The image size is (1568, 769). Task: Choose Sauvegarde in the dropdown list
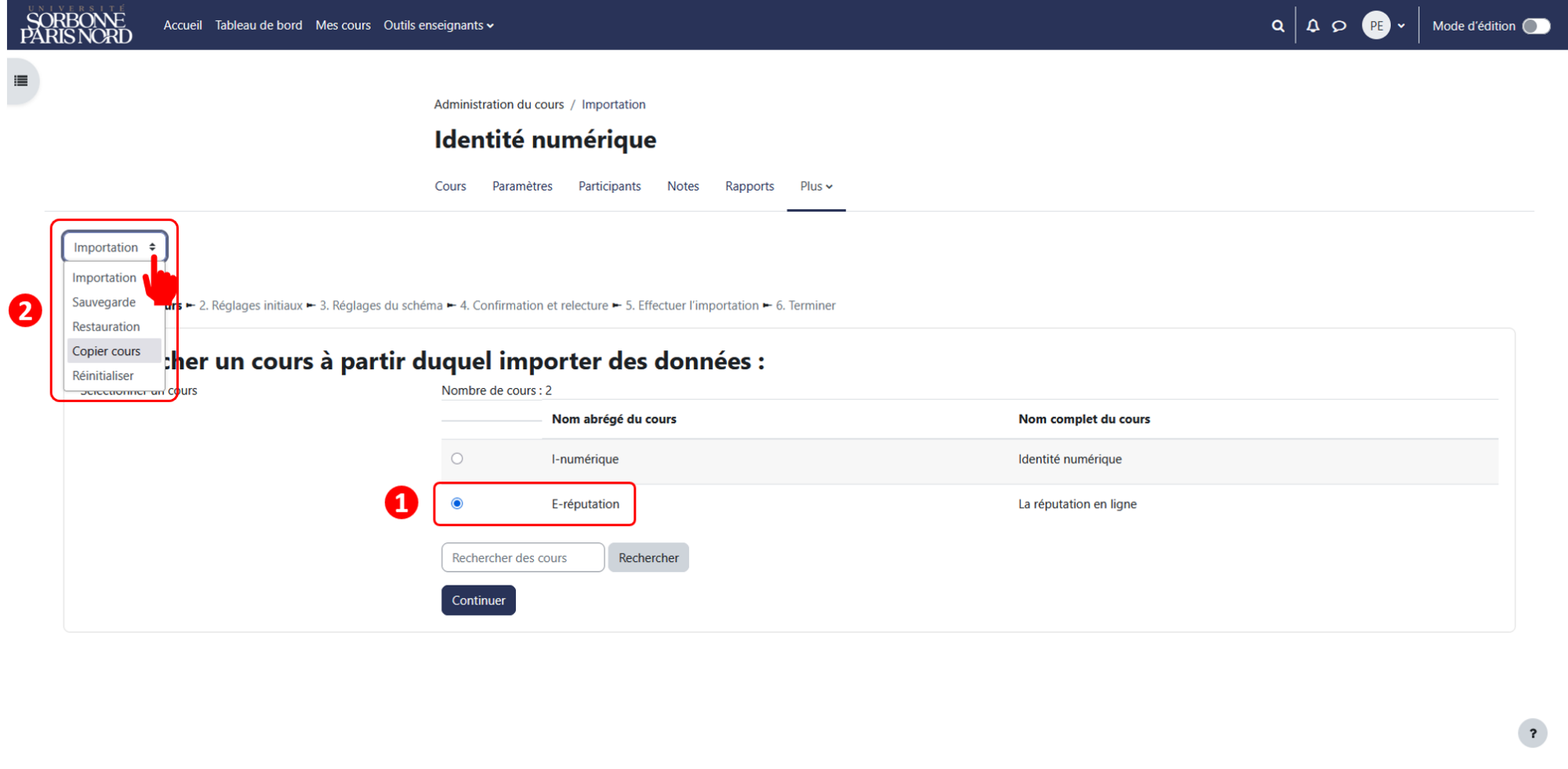104,302
